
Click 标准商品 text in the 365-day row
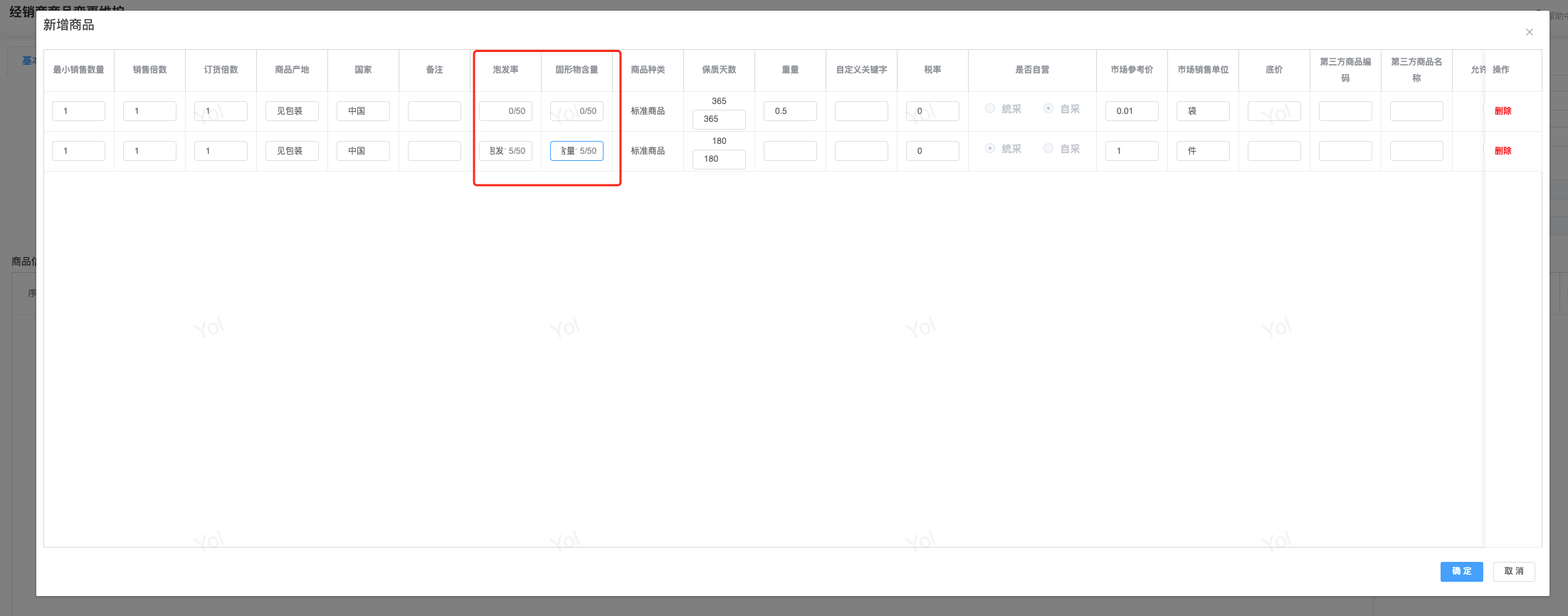point(648,111)
